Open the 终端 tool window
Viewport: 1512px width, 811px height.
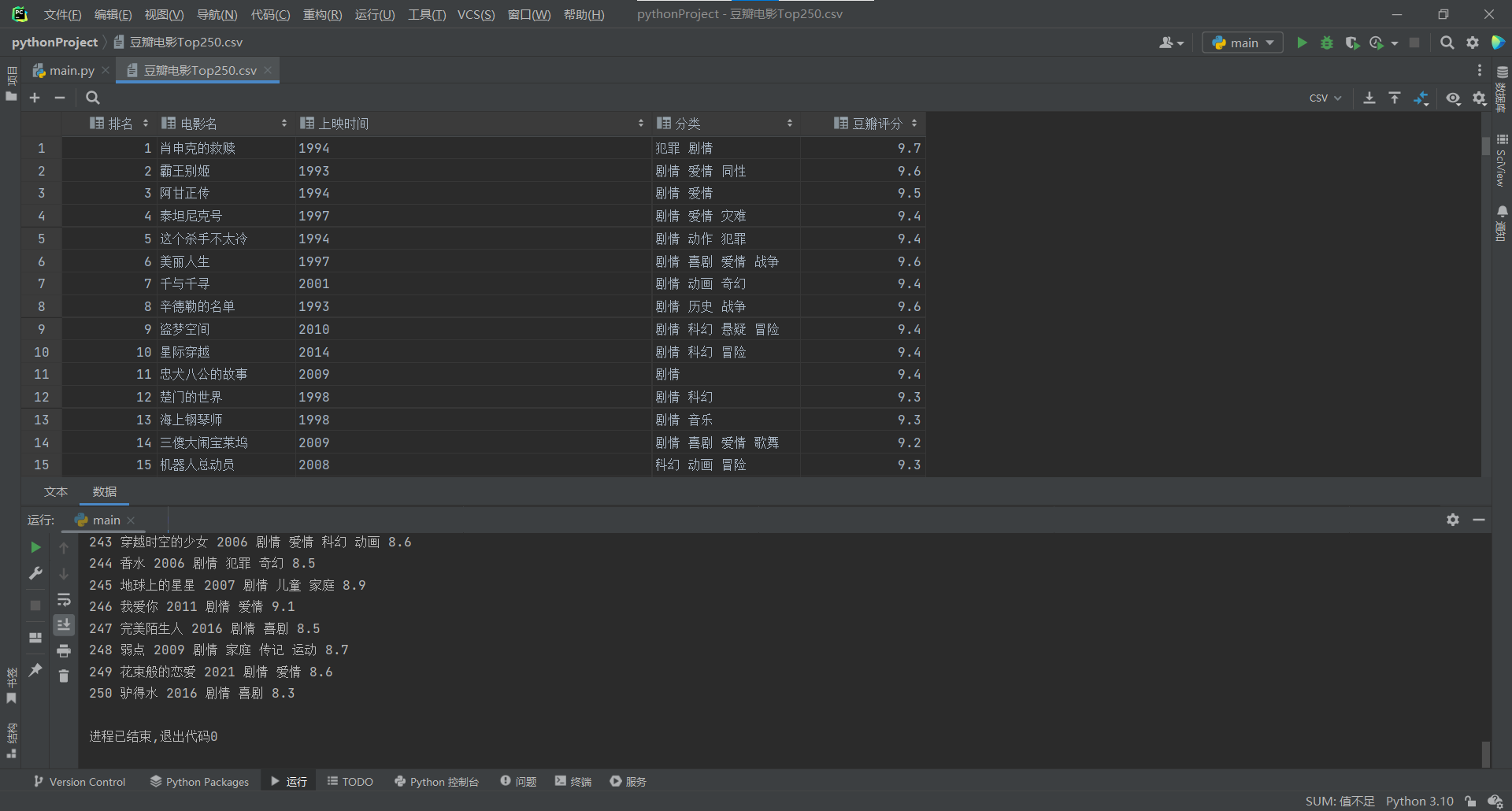coord(573,781)
